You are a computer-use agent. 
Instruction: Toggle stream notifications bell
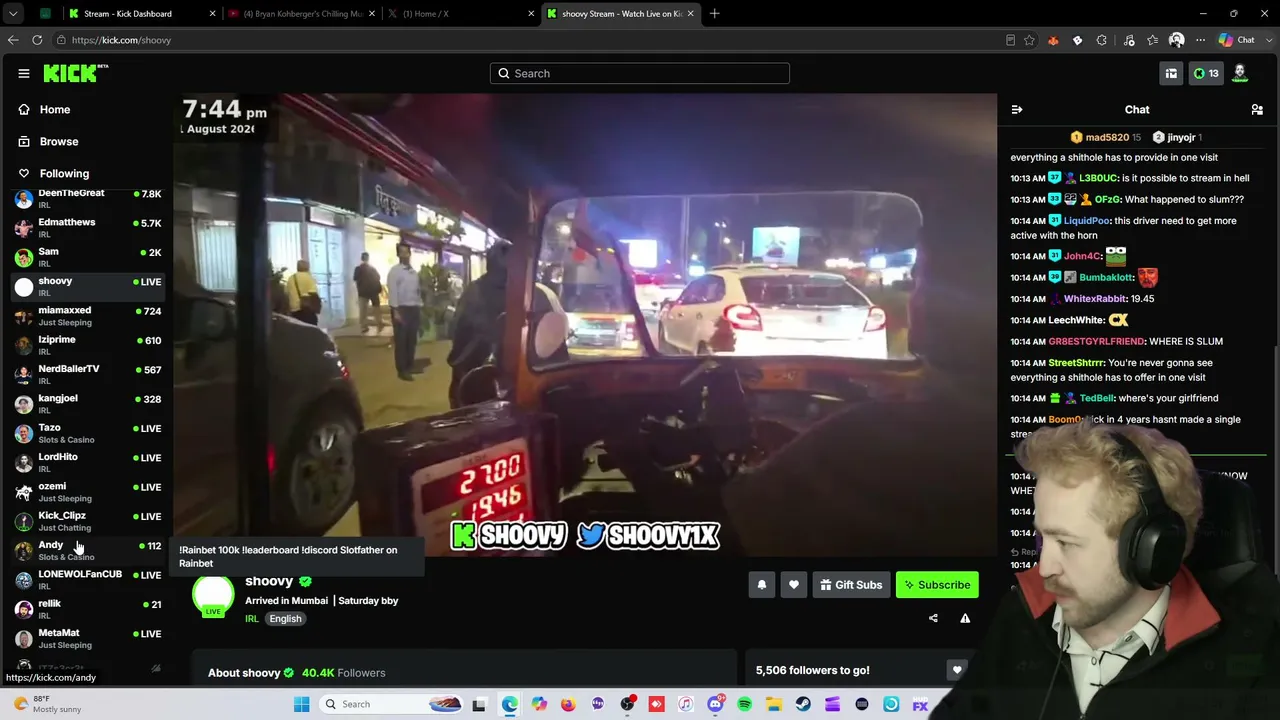pyautogui.click(x=762, y=585)
